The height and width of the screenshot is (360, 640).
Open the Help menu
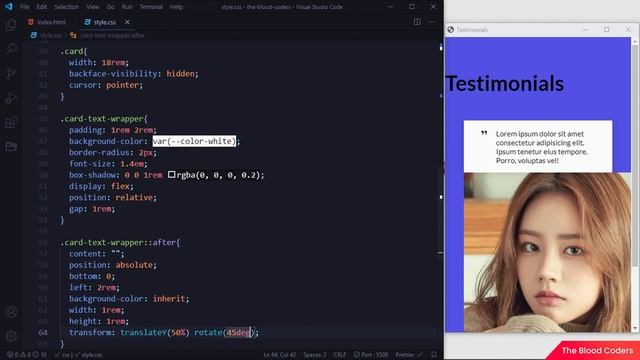176,7
